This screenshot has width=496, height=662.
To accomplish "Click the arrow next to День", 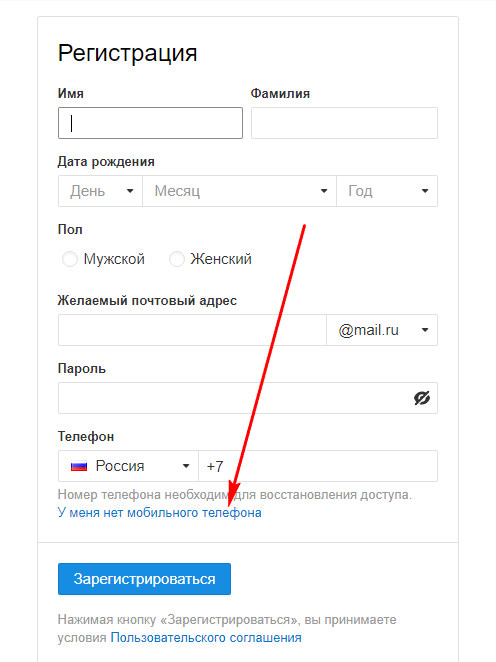I will click(130, 191).
